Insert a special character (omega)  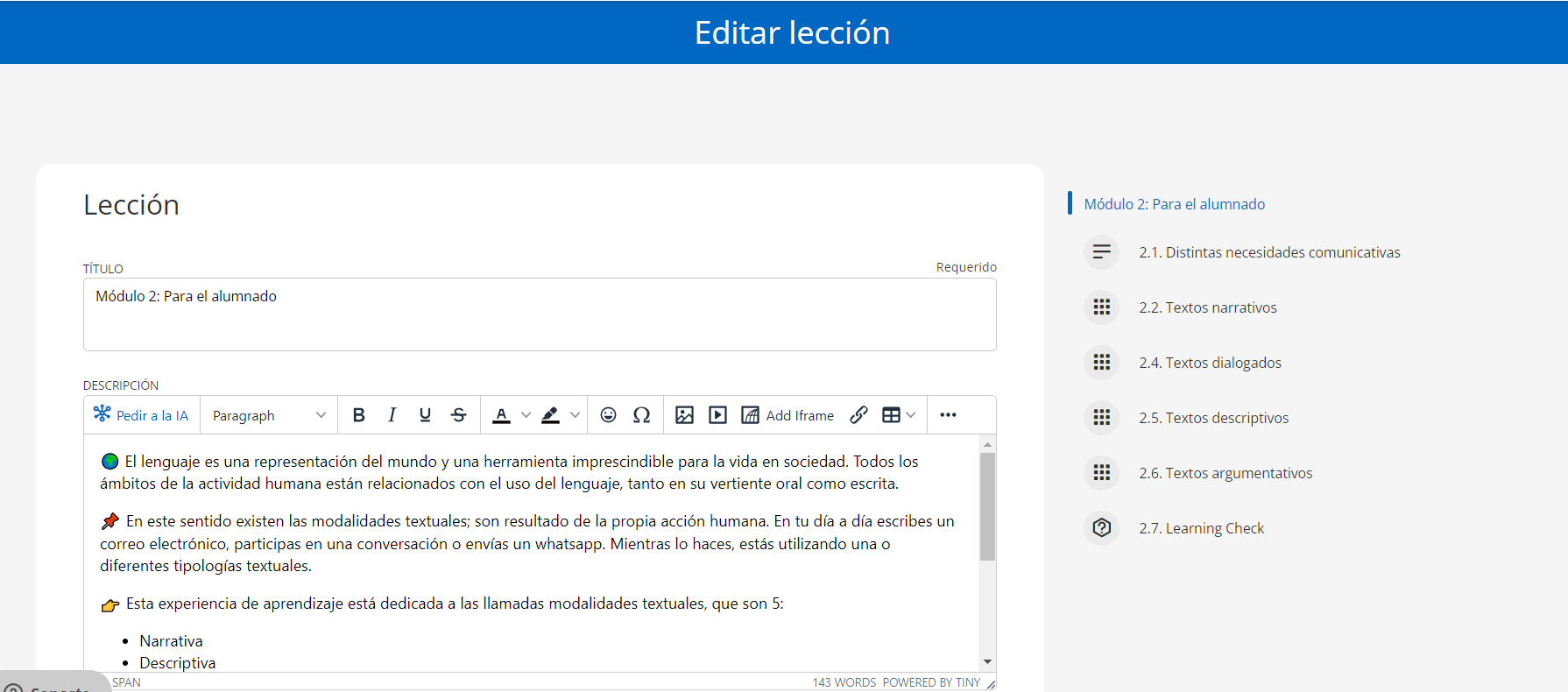(641, 415)
